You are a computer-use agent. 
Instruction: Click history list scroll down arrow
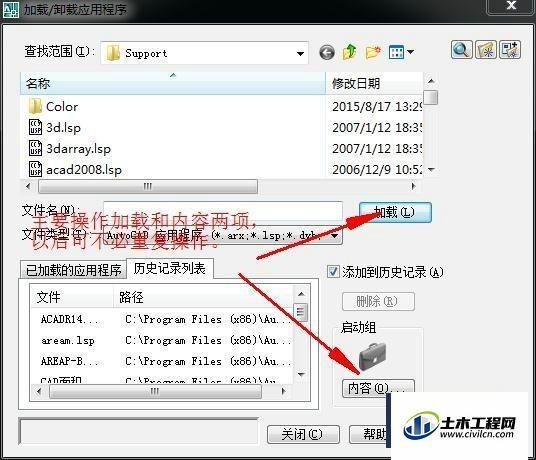301,375
